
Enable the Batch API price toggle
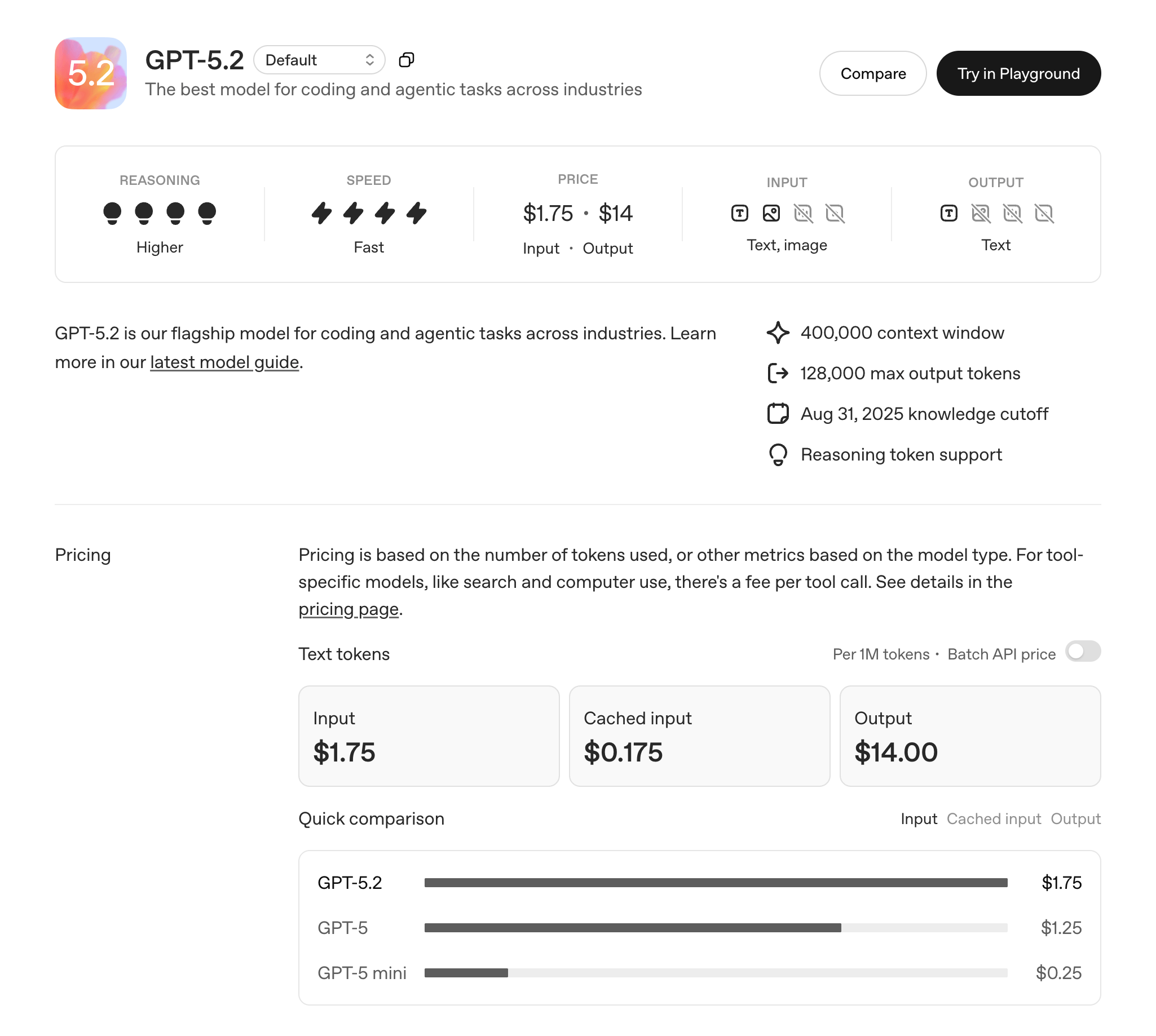tap(1083, 652)
